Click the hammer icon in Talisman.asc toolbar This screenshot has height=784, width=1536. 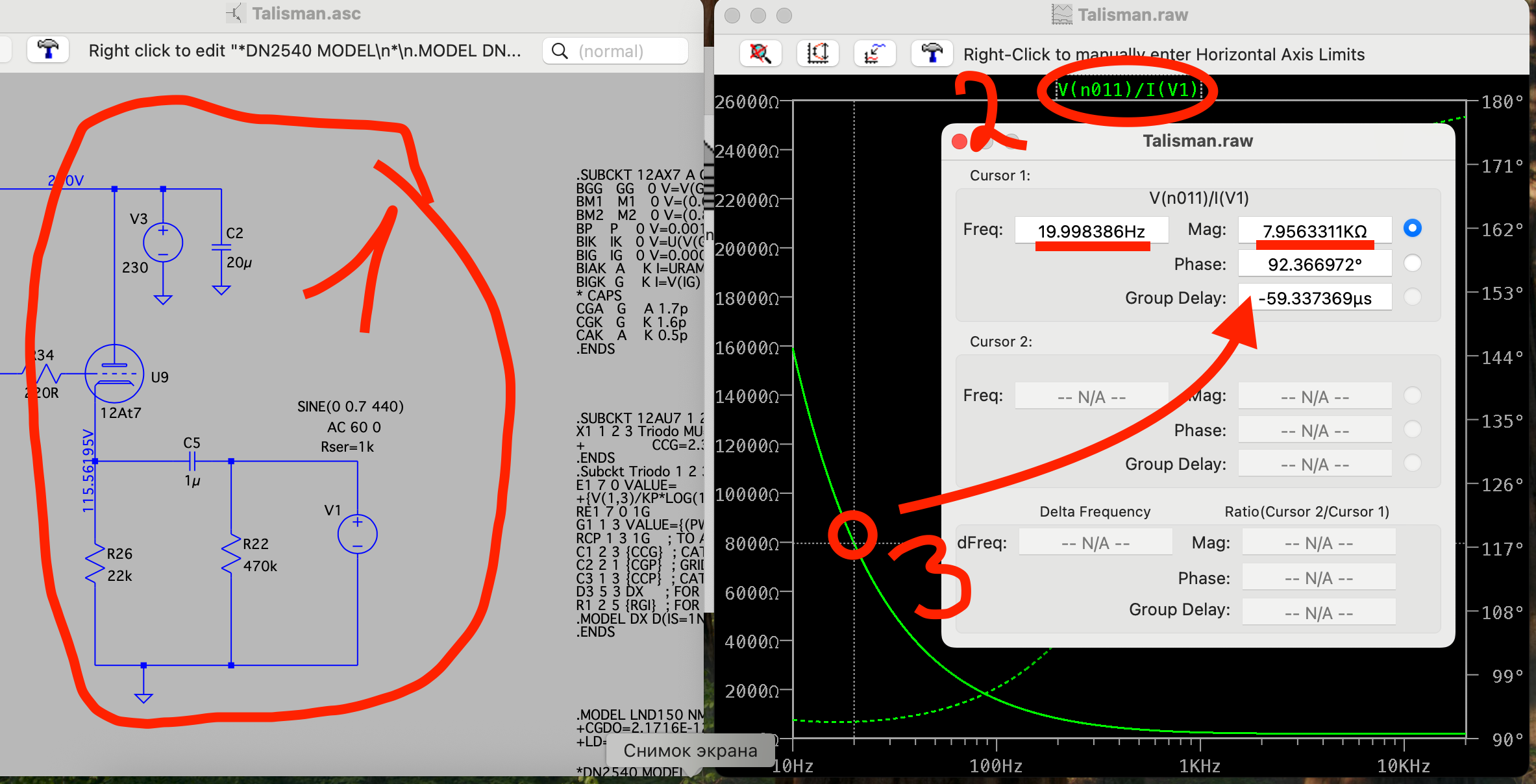point(47,50)
